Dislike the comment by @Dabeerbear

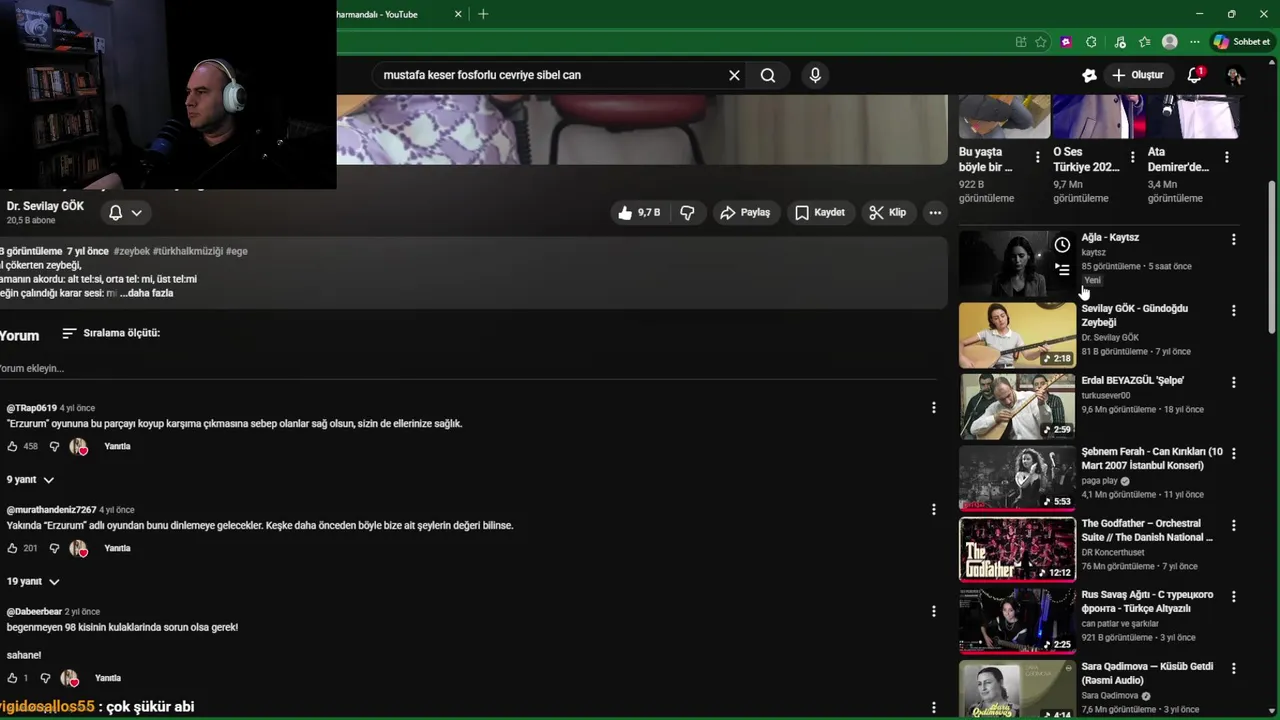pos(45,678)
